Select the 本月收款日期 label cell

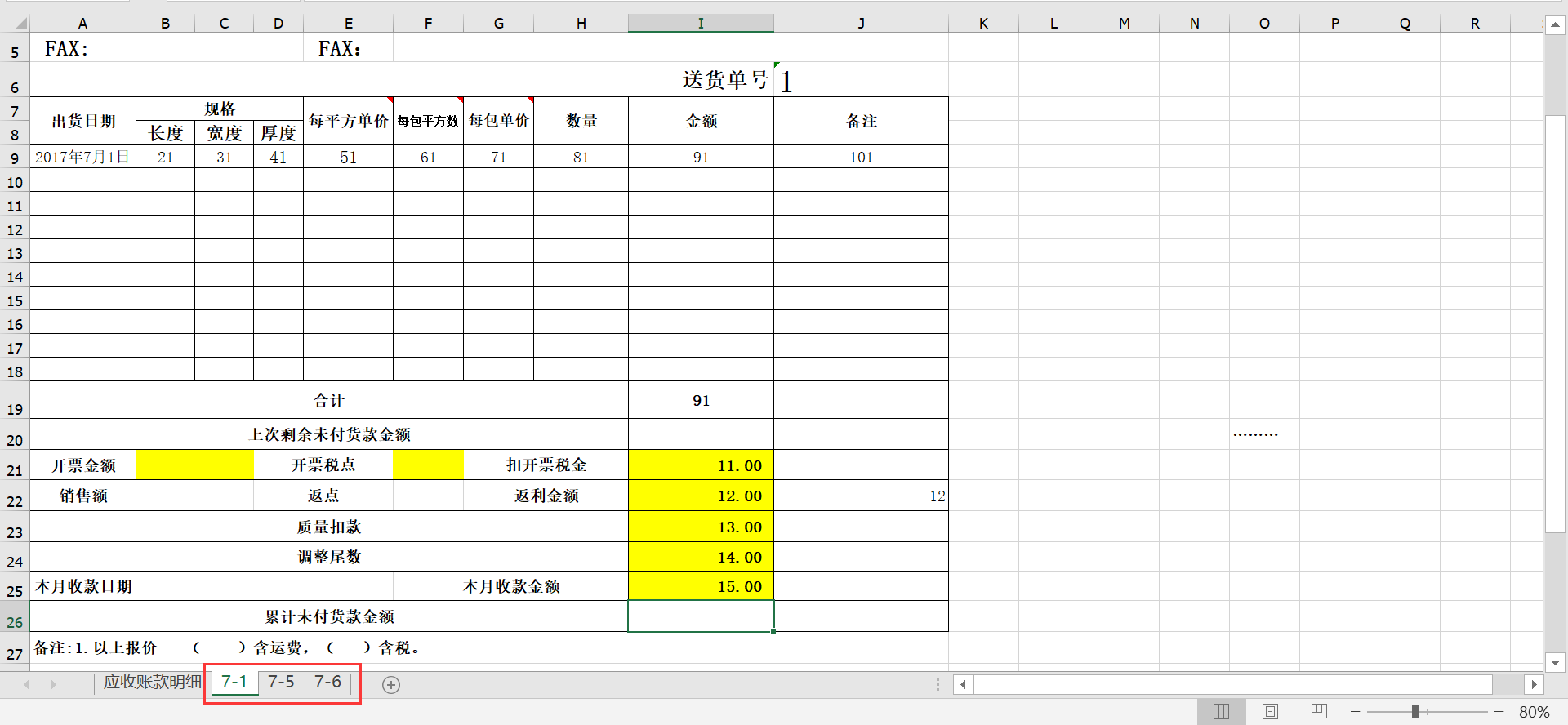(x=82, y=586)
